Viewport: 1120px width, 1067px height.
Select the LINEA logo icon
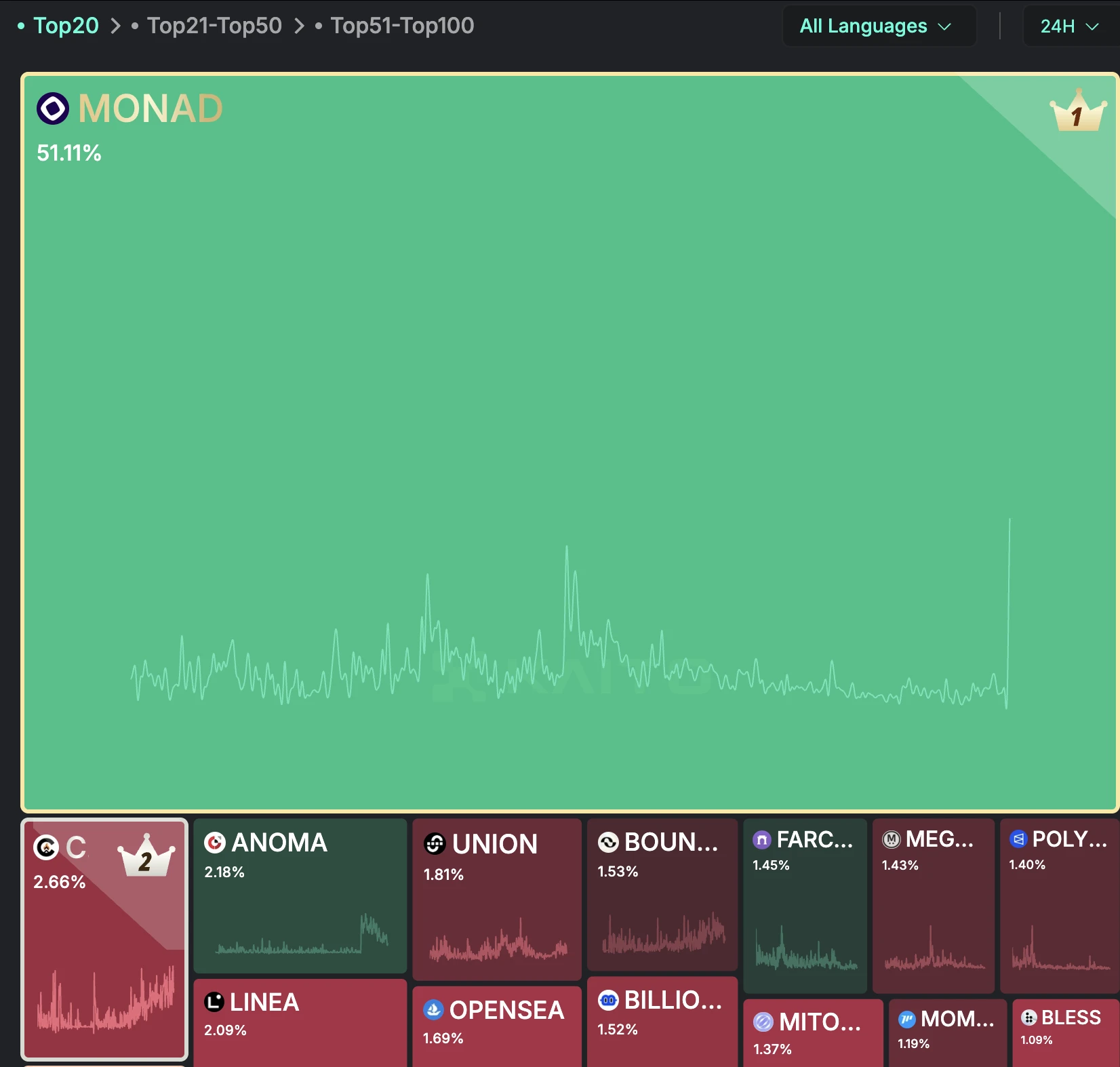214,1002
